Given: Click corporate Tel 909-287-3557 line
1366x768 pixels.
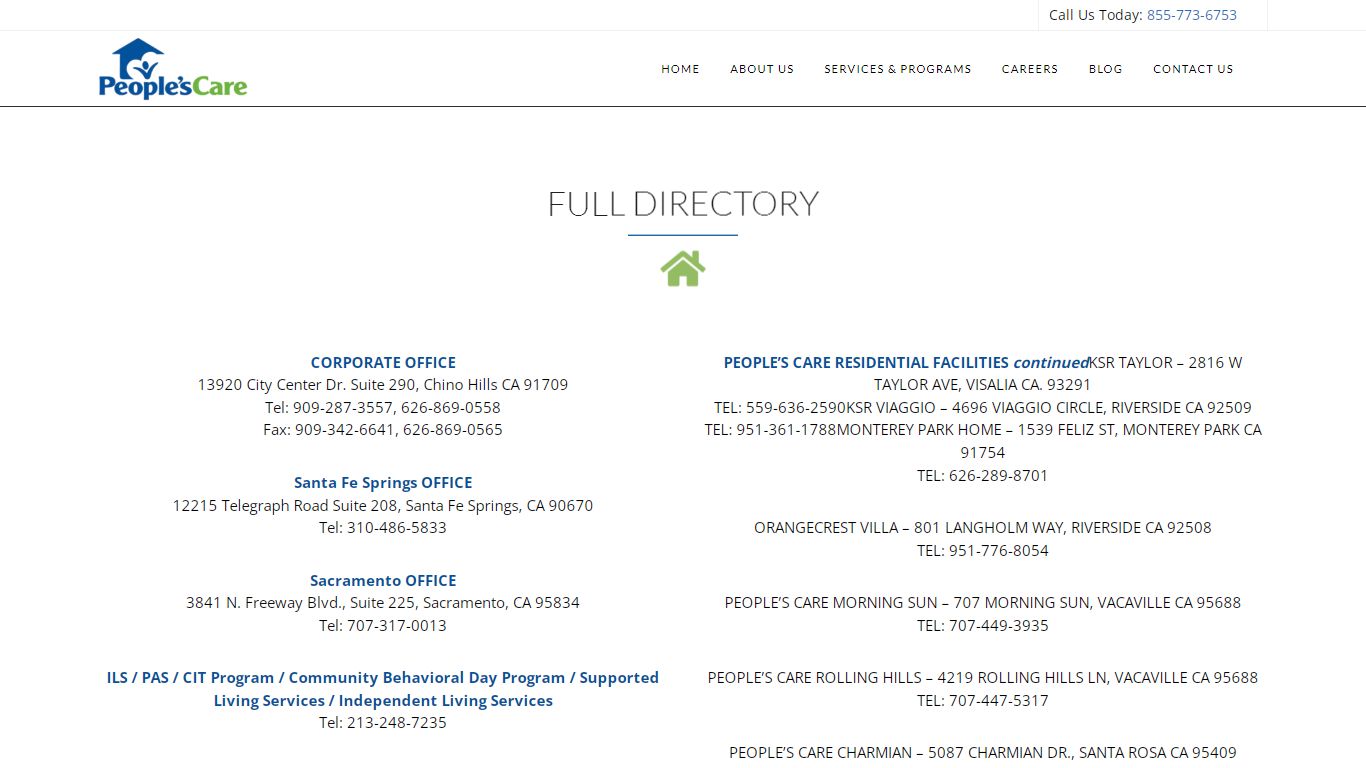Looking at the screenshot, I should pos(383,407).
